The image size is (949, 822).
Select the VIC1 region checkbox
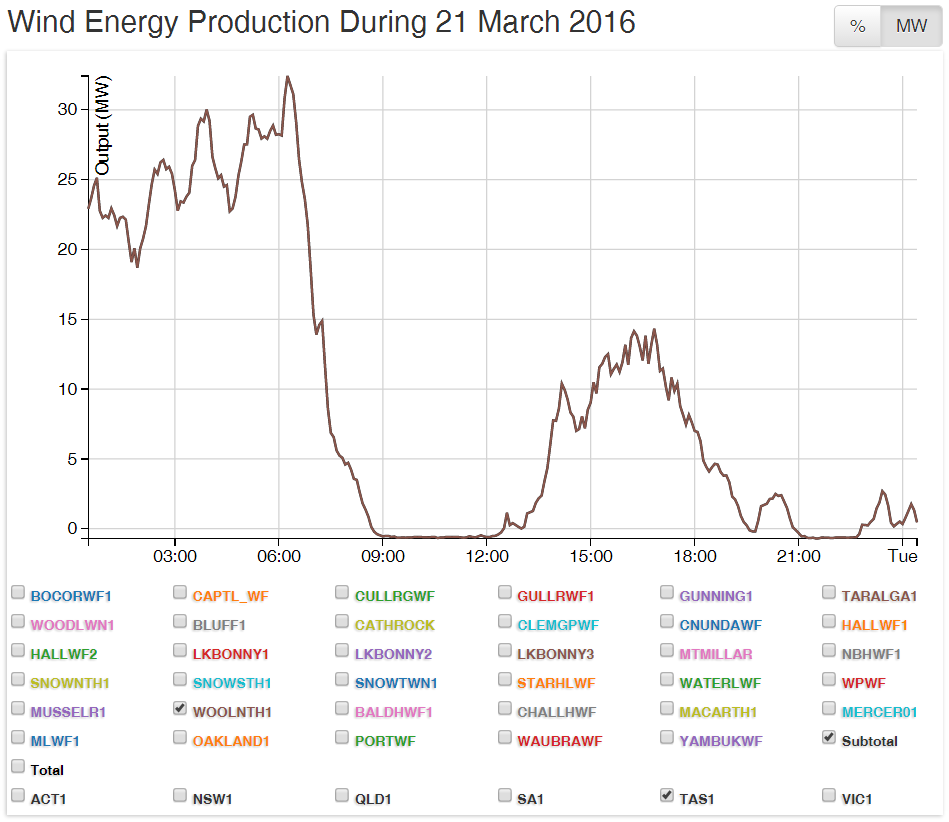pos(829,795)
